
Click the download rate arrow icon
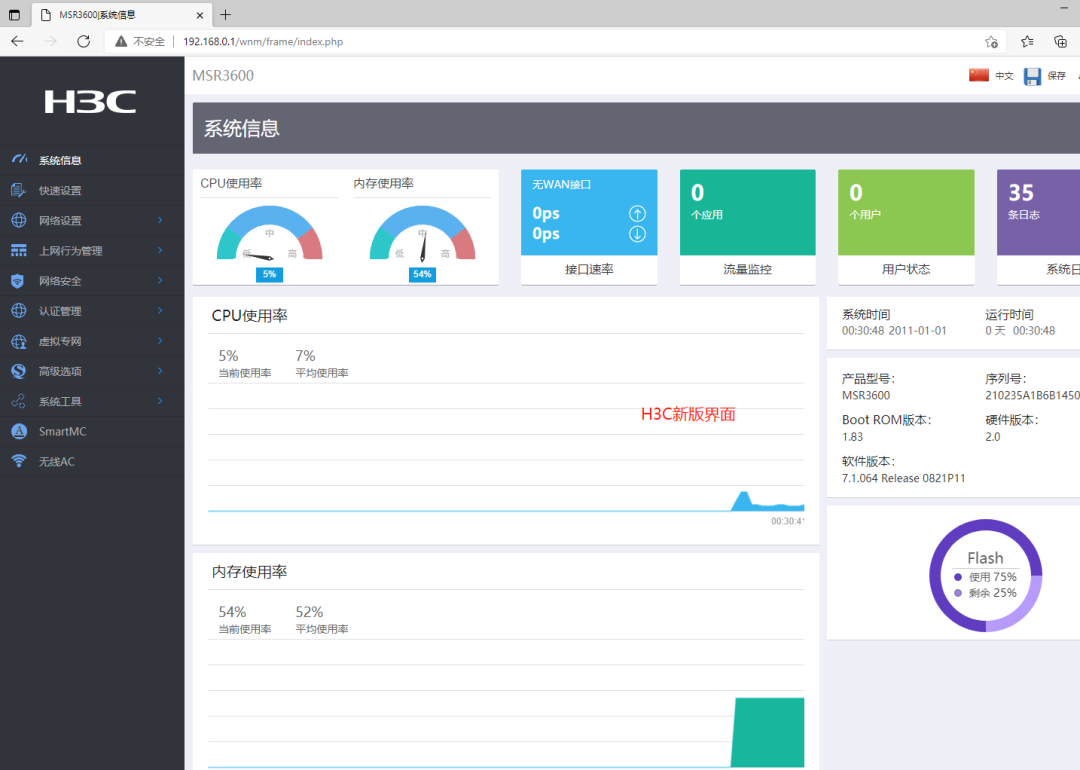pyautogui.click(x=637, y=234)
